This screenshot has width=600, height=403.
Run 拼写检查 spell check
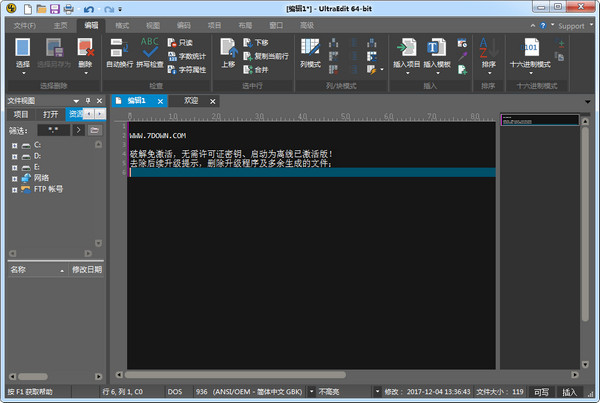click(x=150, y=48)
